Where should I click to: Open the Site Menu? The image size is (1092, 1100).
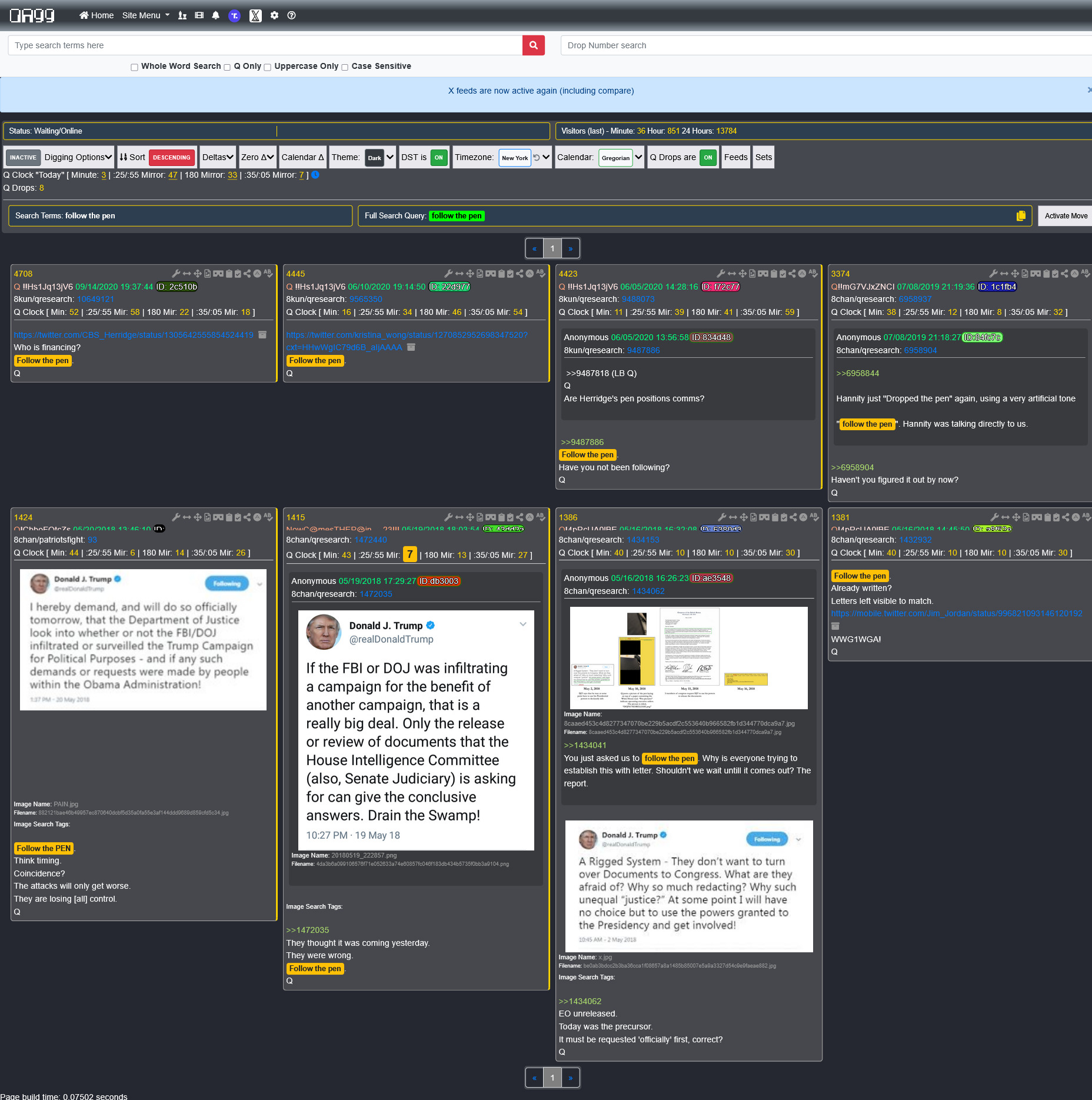point(145,15)
